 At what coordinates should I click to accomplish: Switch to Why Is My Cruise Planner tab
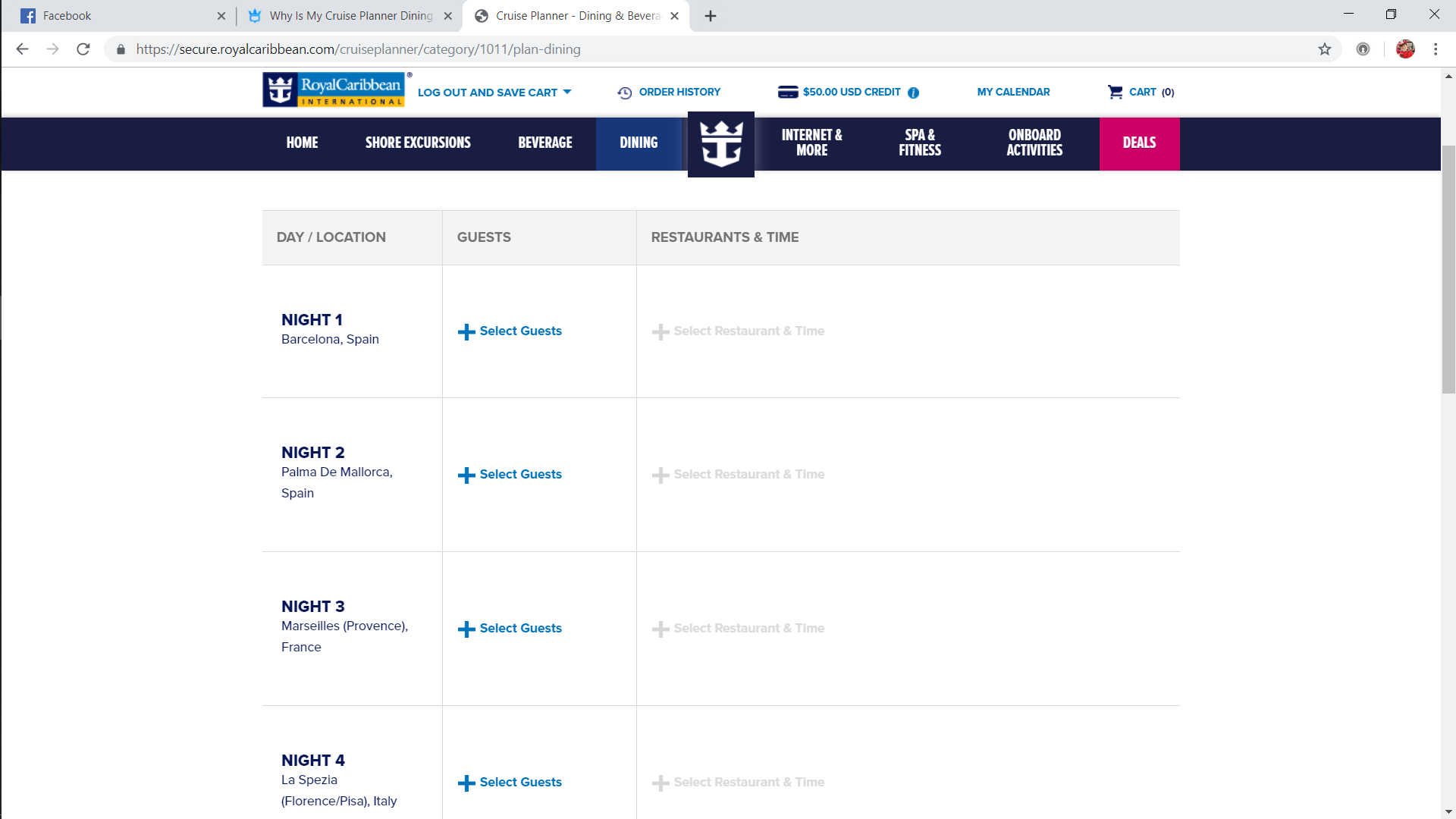tap(349, 16)
